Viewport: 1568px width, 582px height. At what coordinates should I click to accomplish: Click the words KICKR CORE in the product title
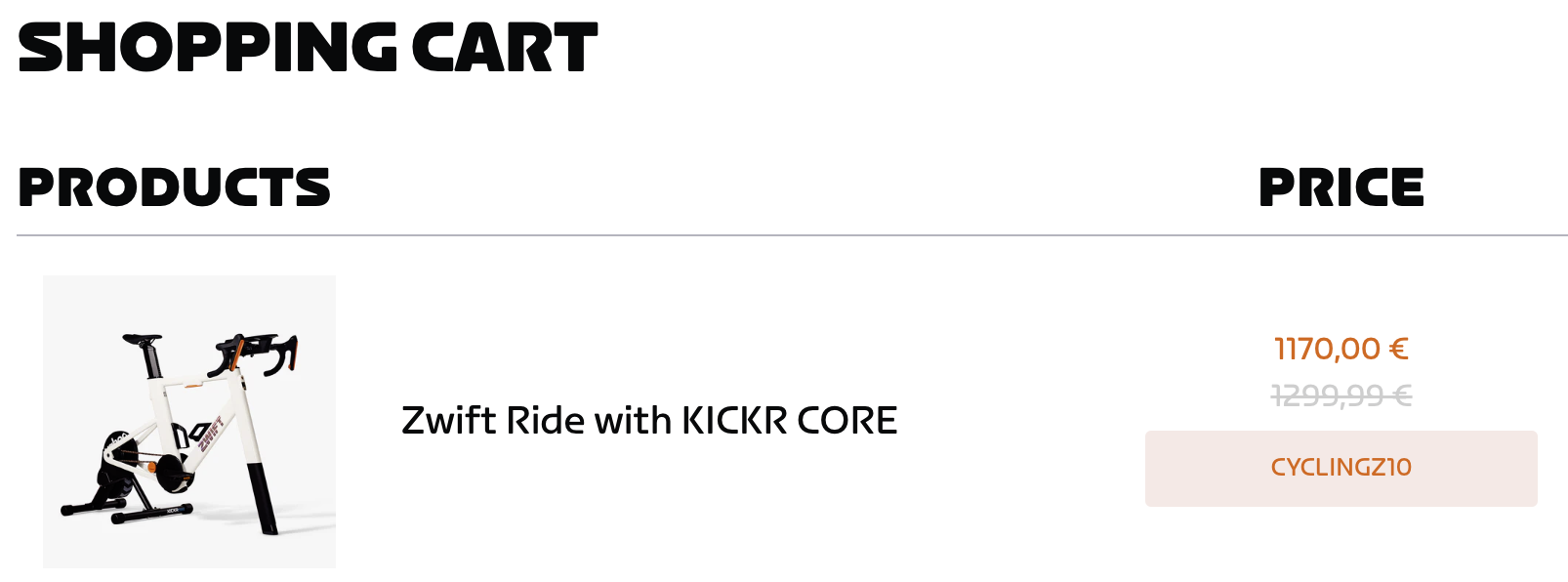789,421
